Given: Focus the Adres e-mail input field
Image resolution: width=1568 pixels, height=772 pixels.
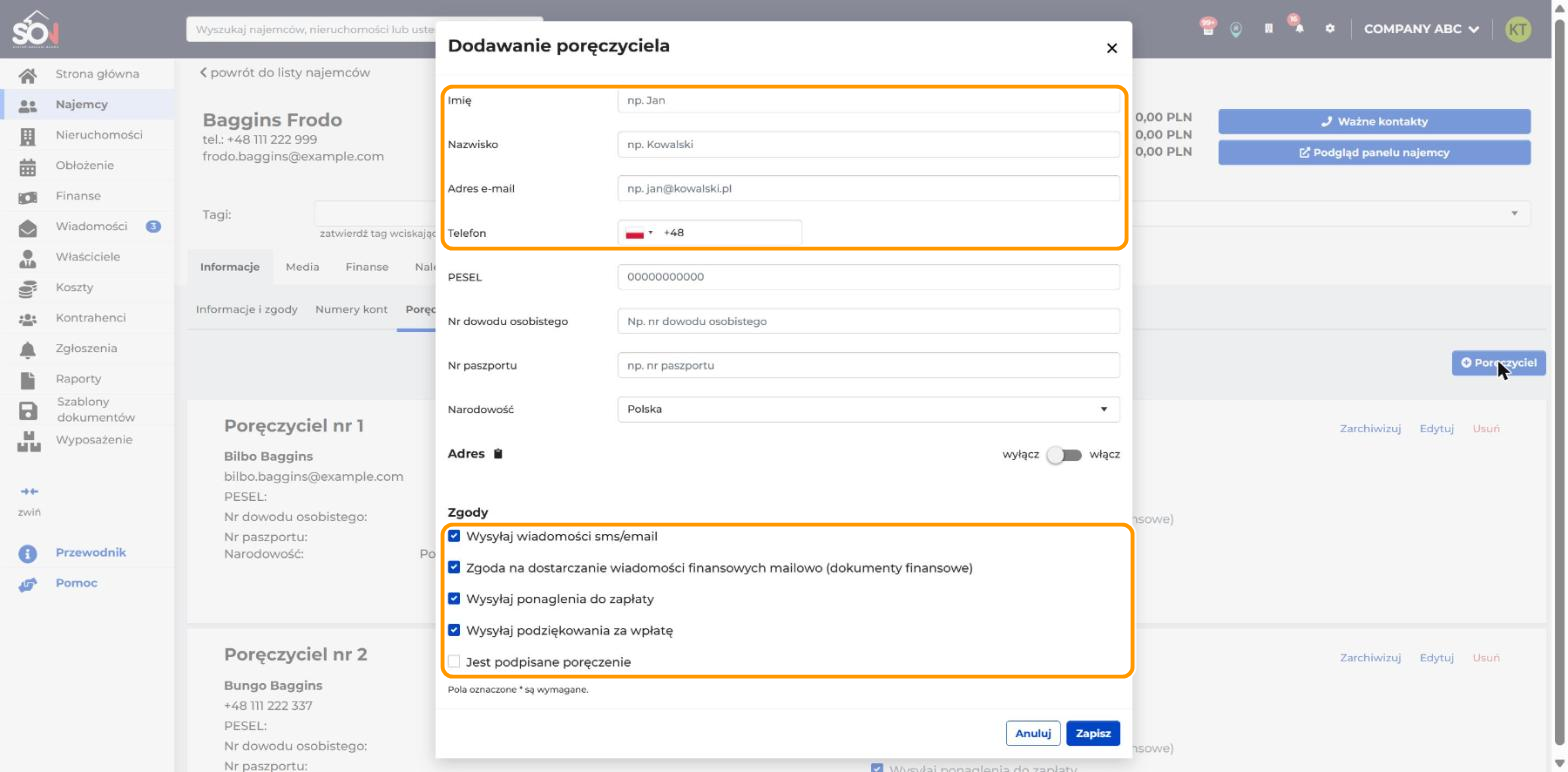Looking at the screenshot, I should (869, 188).
